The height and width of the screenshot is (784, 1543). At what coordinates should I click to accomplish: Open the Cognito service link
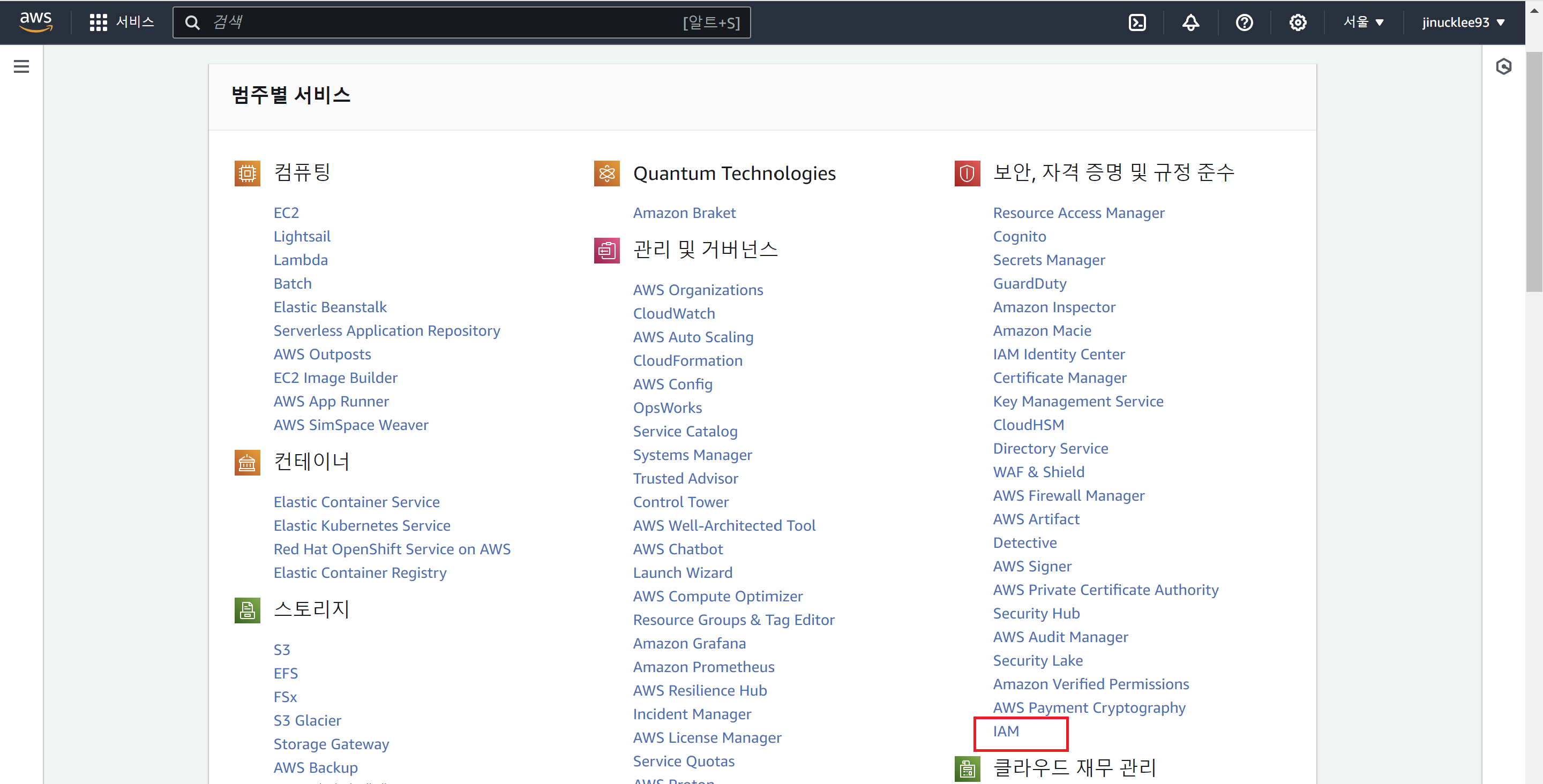click(1019, 236)
